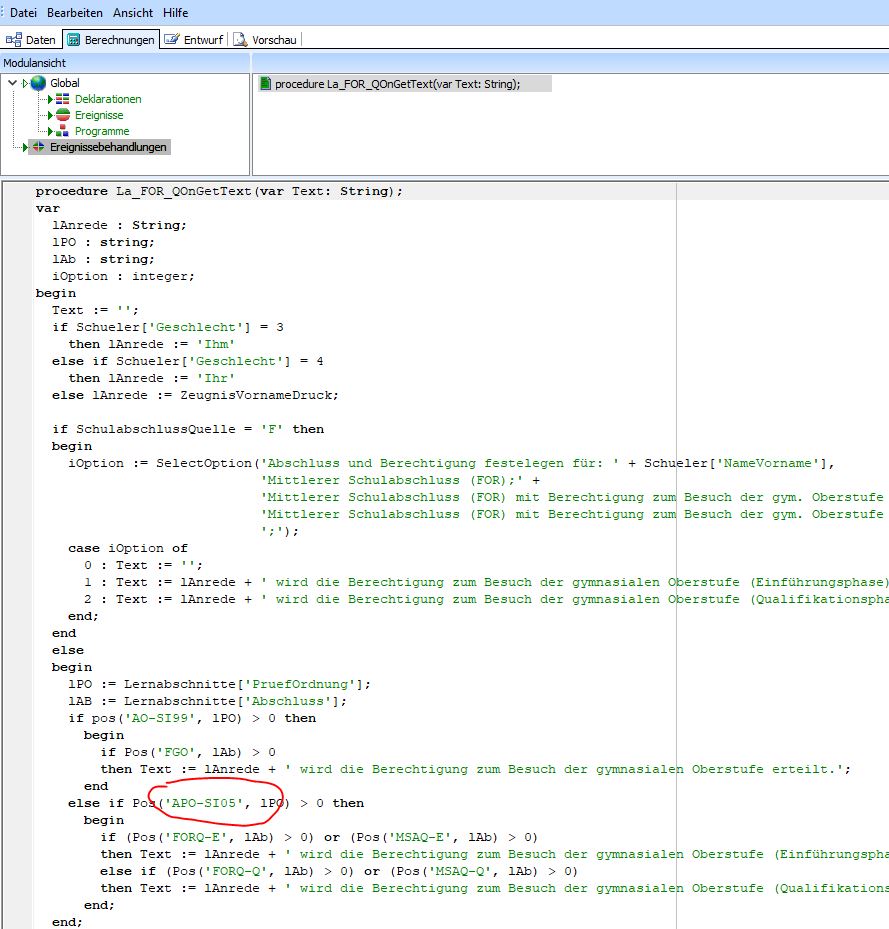Open the Datei menu
889x929 pixels.
23,12
